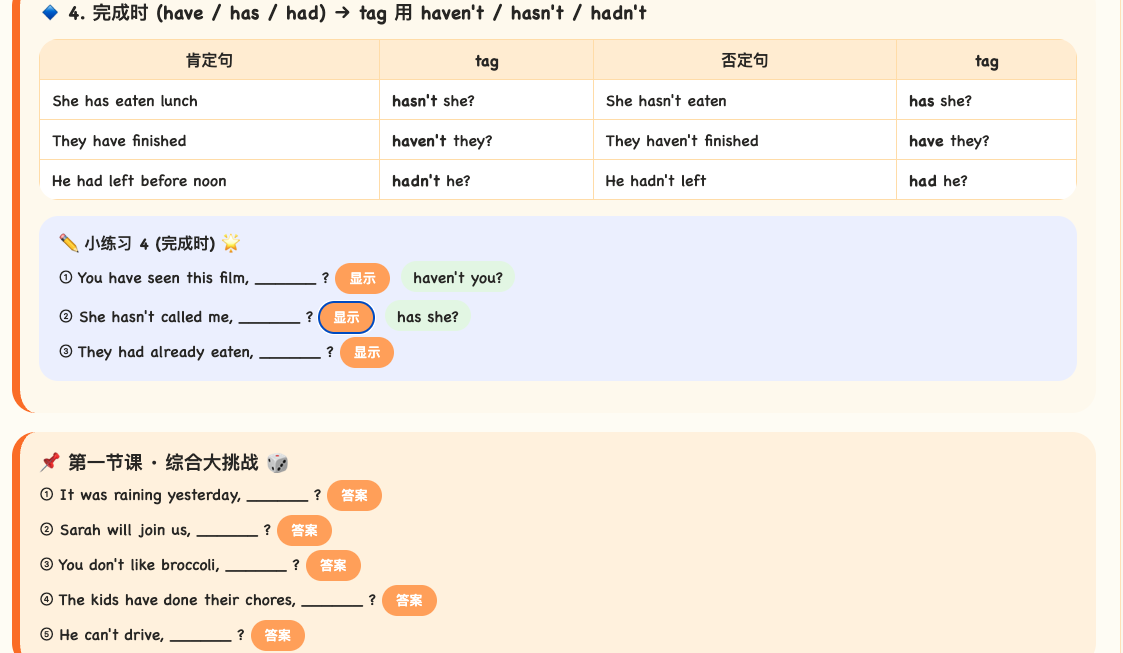Click the dice icon after 综合大挑战
The height and width of the screenshot is (653, 1123).
click(x=277, y=463)
